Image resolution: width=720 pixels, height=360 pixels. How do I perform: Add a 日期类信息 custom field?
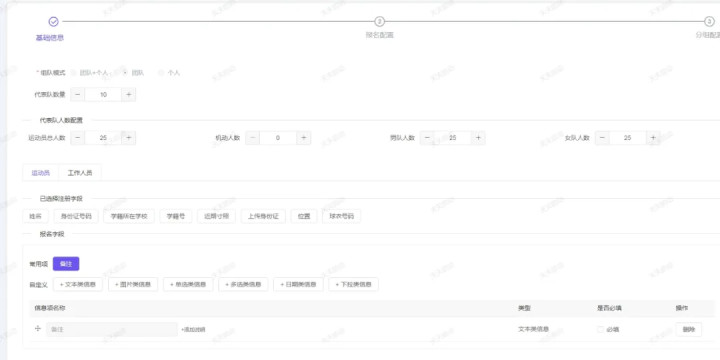click(x=298, y=284)
